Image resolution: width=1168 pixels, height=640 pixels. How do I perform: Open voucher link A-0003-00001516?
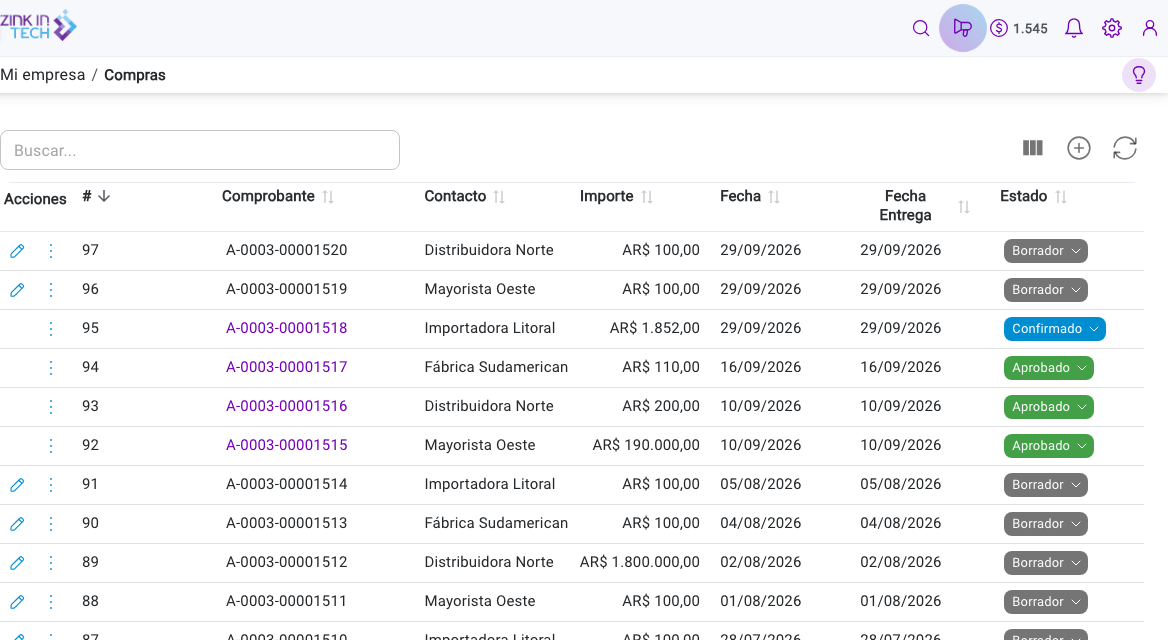(x=287, y=406)
